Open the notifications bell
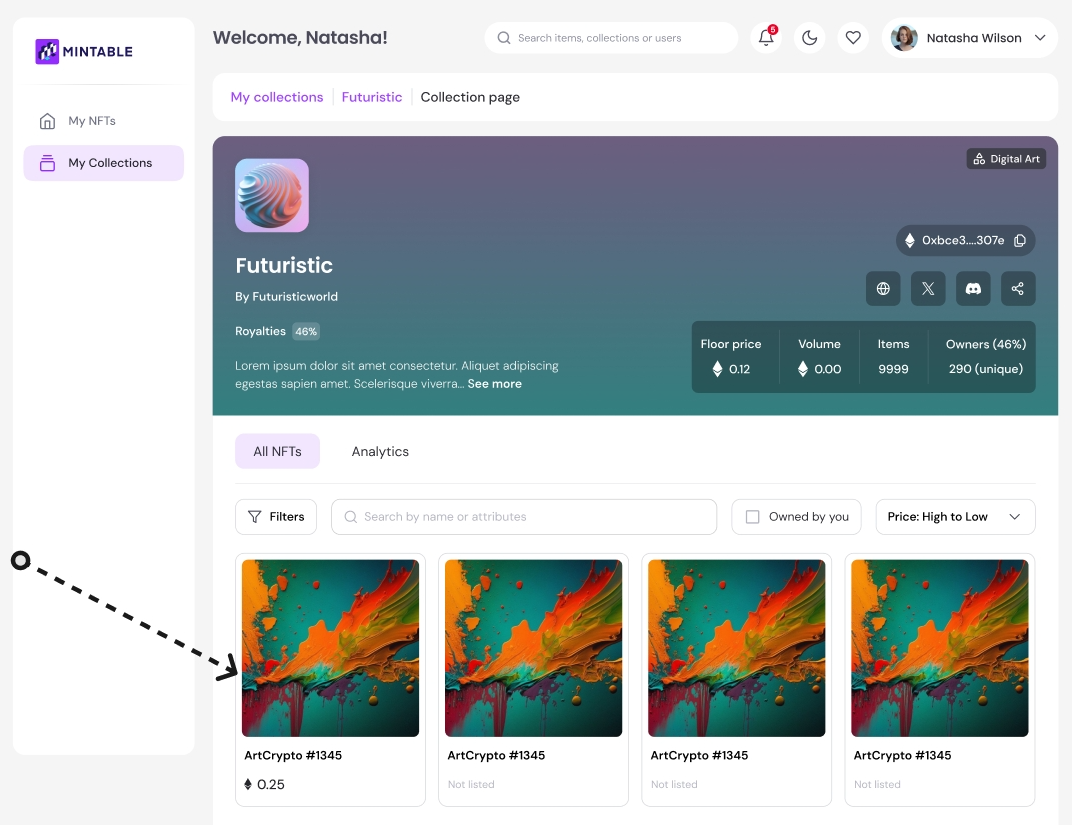Viewport: 1072px width, 825px height. click(x=766, y=38)
